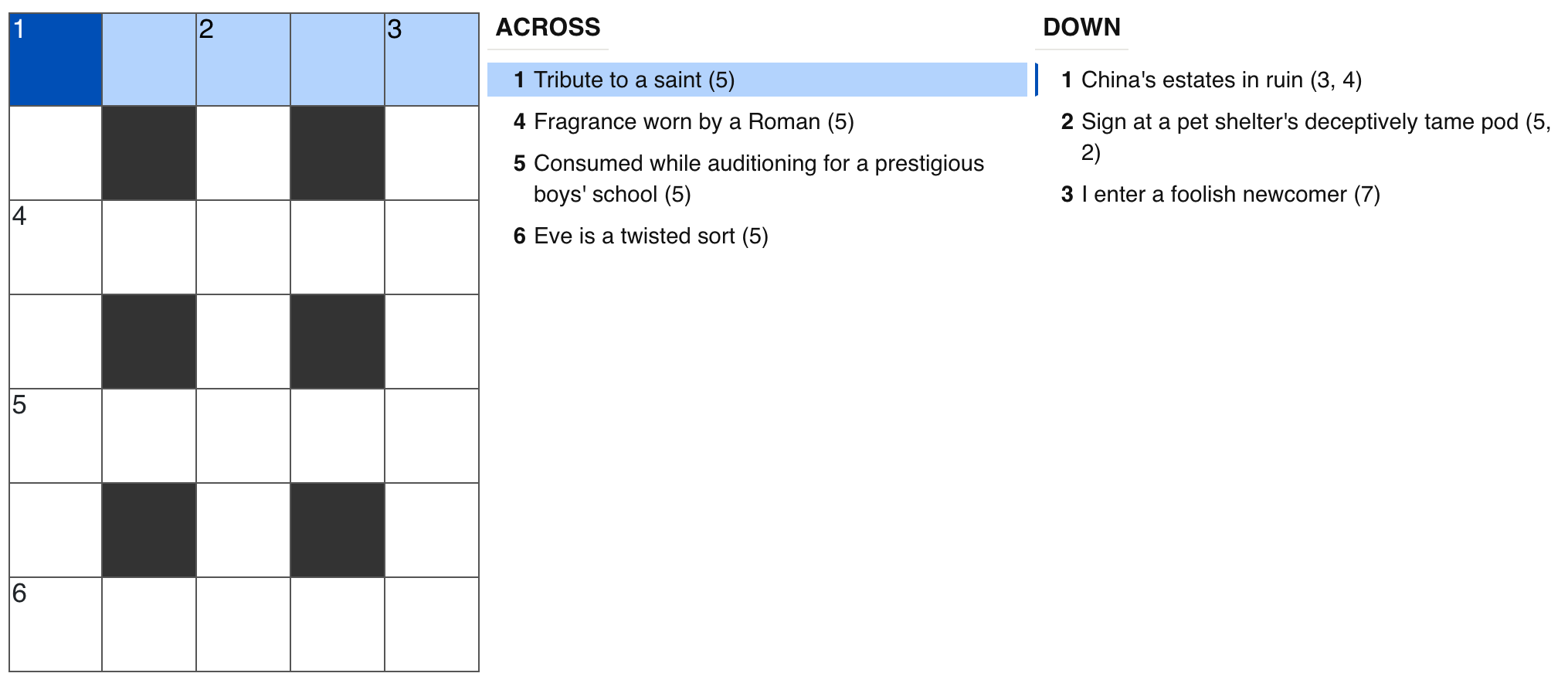Click the grid cell numbered 1
This screenshot has width=1568, height=680.
point(56,59)
